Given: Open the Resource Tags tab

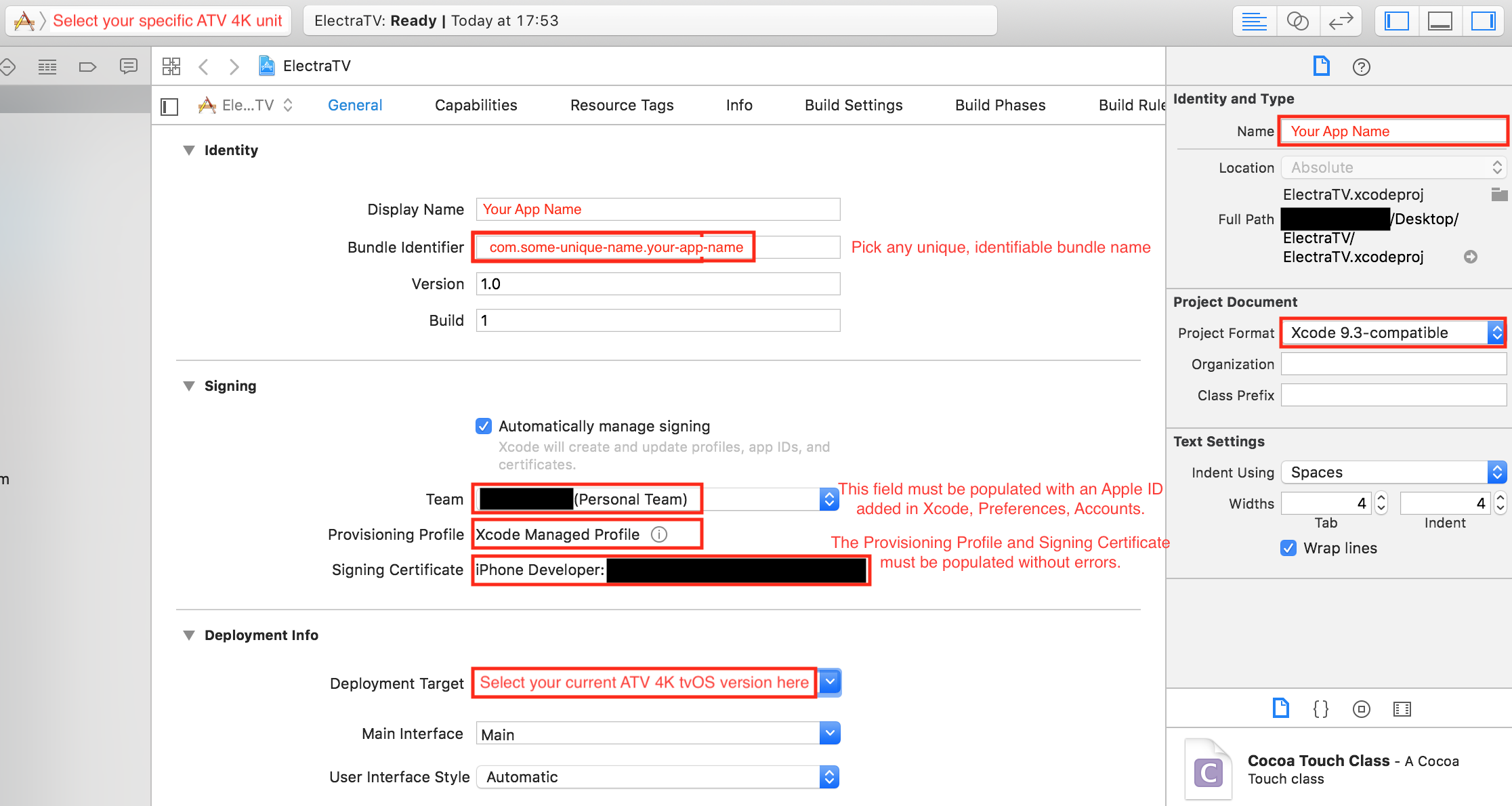Looking at the screenshot, I should (622, 105).
